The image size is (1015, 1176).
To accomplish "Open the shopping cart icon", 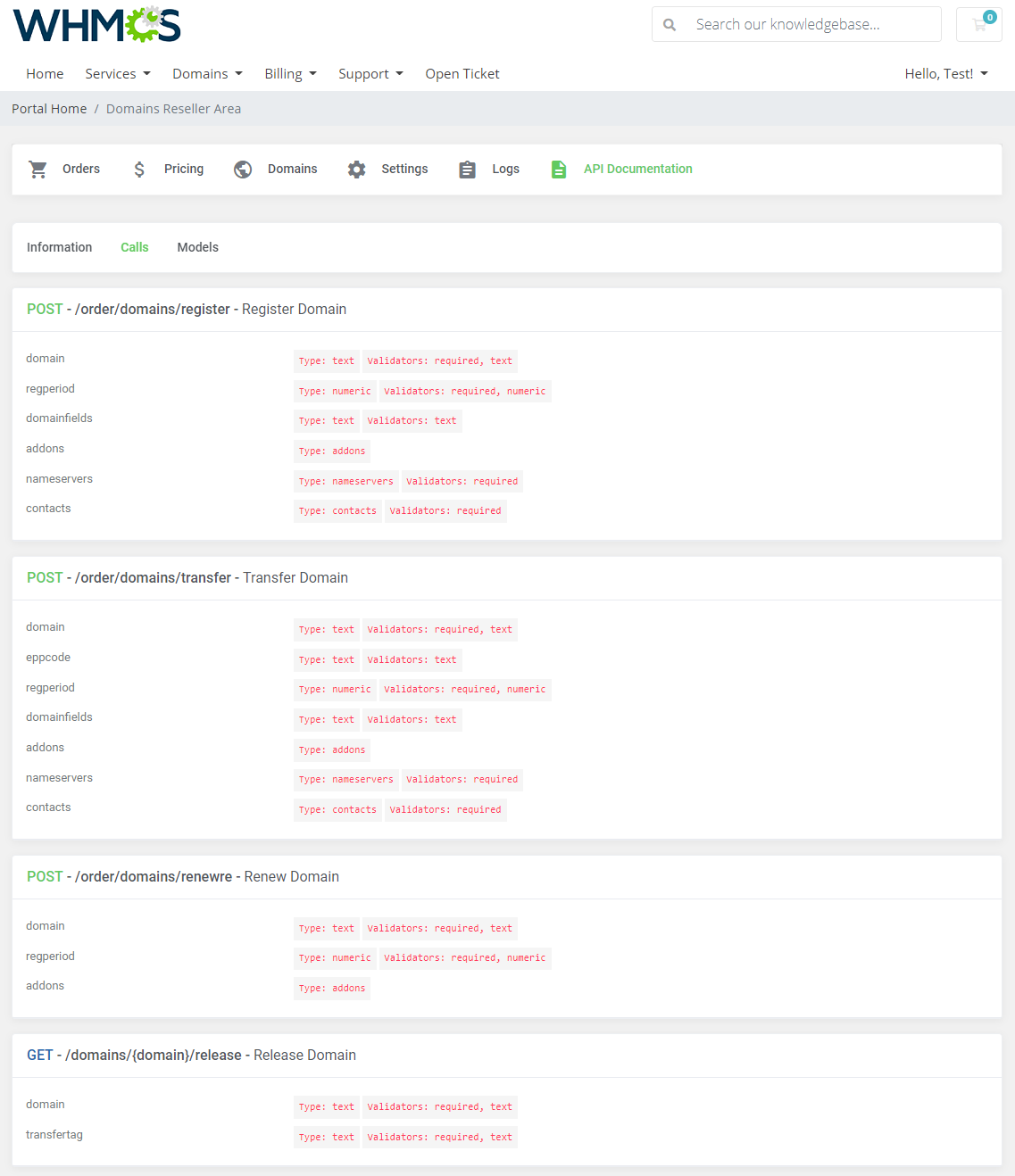I will click(978, 24).
